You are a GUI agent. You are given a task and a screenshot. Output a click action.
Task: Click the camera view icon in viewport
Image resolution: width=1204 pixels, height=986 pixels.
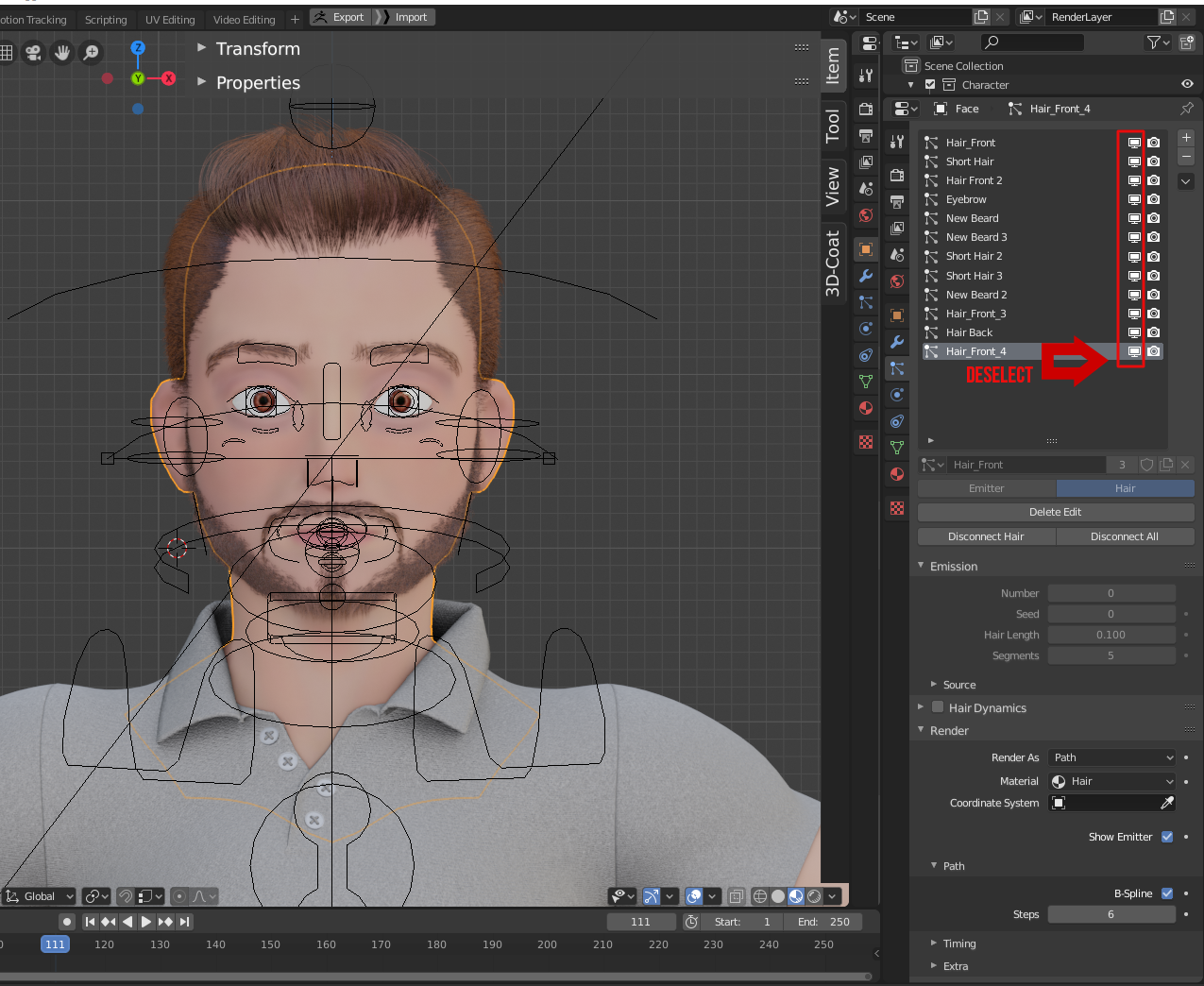click(x=33, y=53)
